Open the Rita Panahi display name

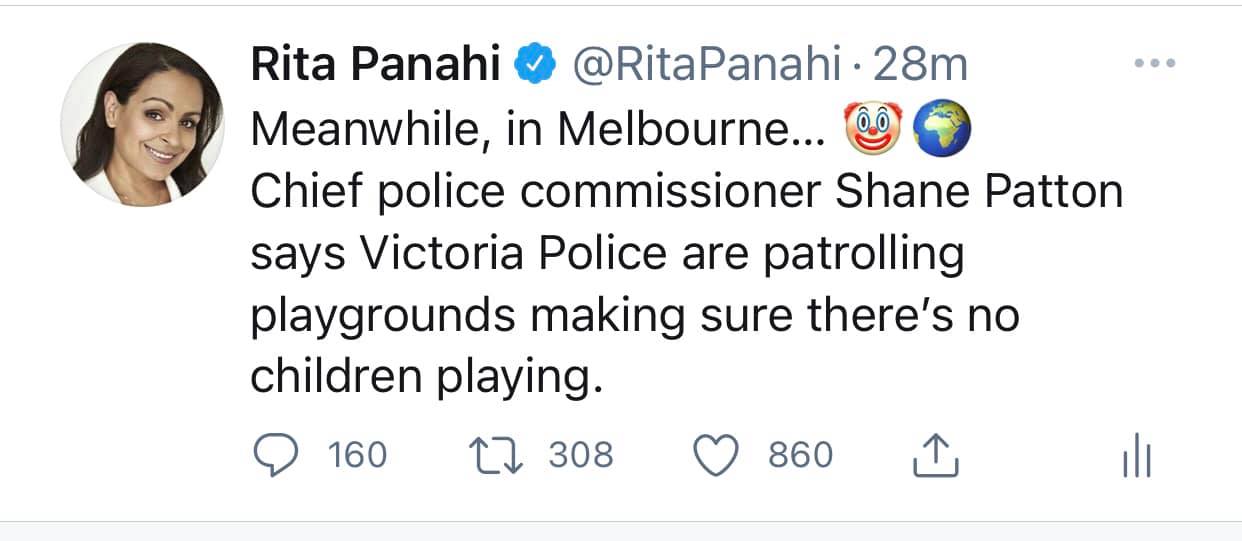coord(375,65)
